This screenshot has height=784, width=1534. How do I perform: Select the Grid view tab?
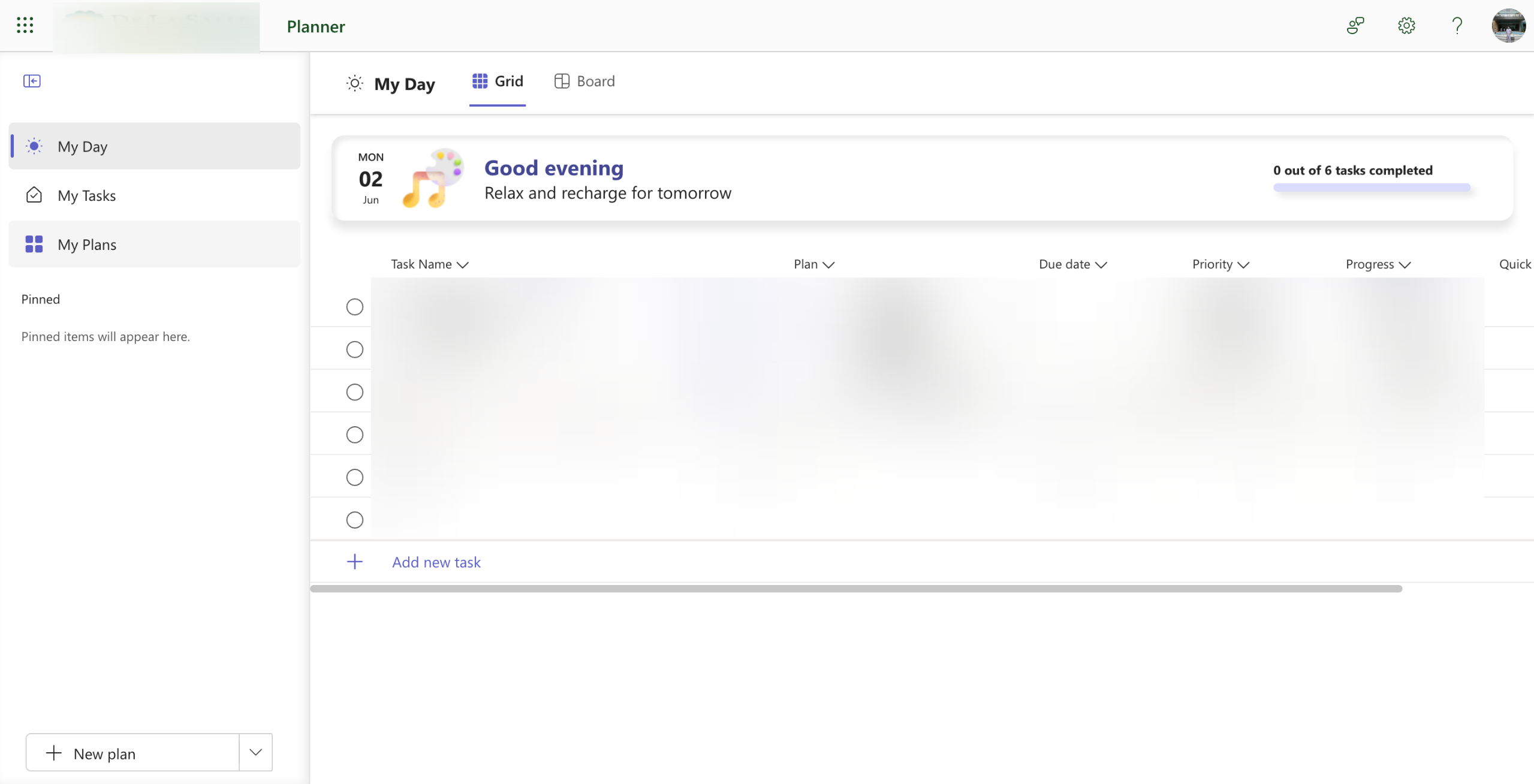pos(498,82)
